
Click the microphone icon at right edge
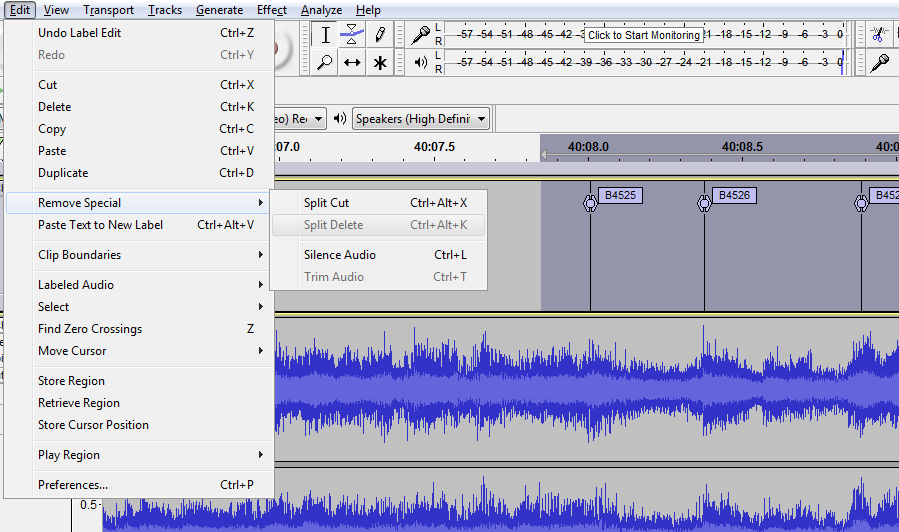click(879, 62)
